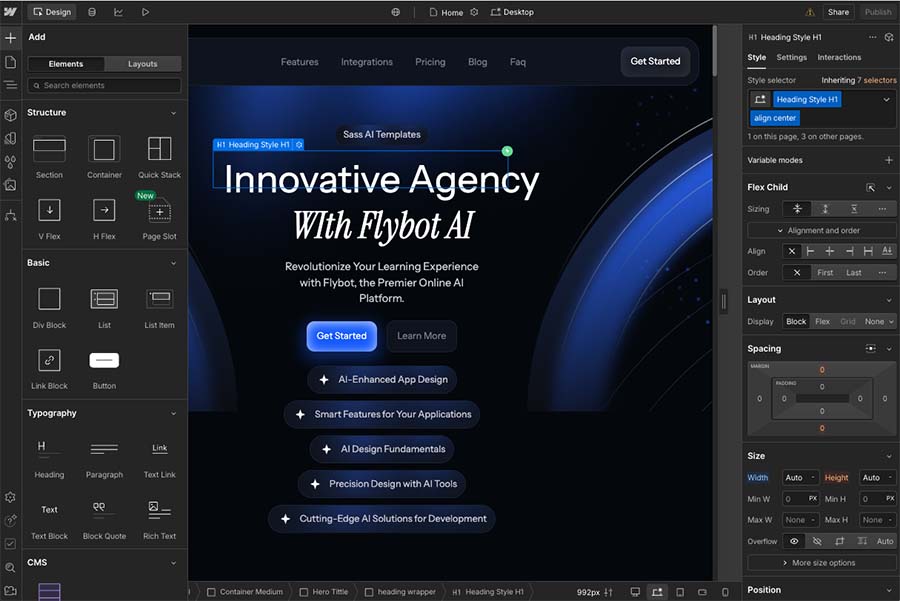This screenshot has width=900, height=601.
Task: Collapse the Structure section
Action: pos(173,113)
